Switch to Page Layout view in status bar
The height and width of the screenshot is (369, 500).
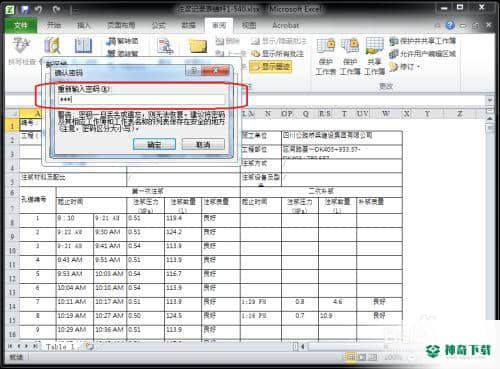(x=362, y=357)
